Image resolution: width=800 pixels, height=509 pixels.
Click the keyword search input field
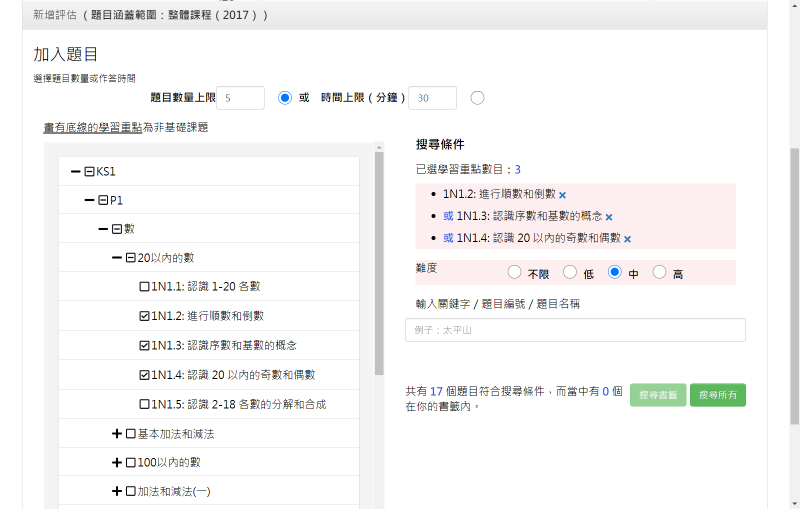(575, 330)
